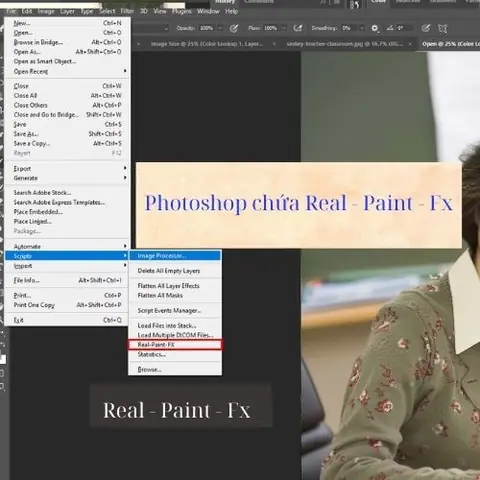Viewport: 480px width, 480px height.
Task: Choose Place Linked...
Action: coord(66,222)
